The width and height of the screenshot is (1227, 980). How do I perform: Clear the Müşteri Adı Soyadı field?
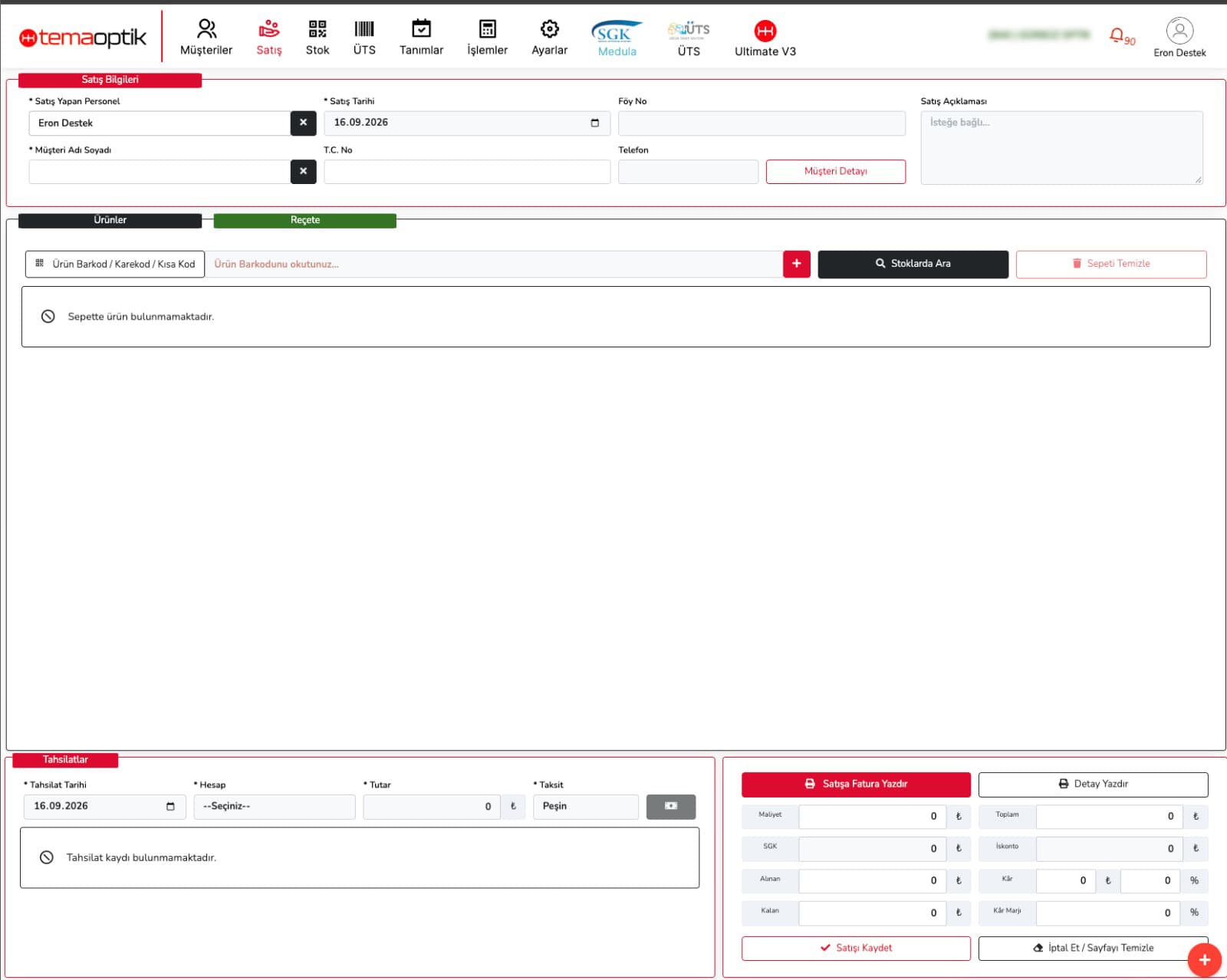[304, 171]
